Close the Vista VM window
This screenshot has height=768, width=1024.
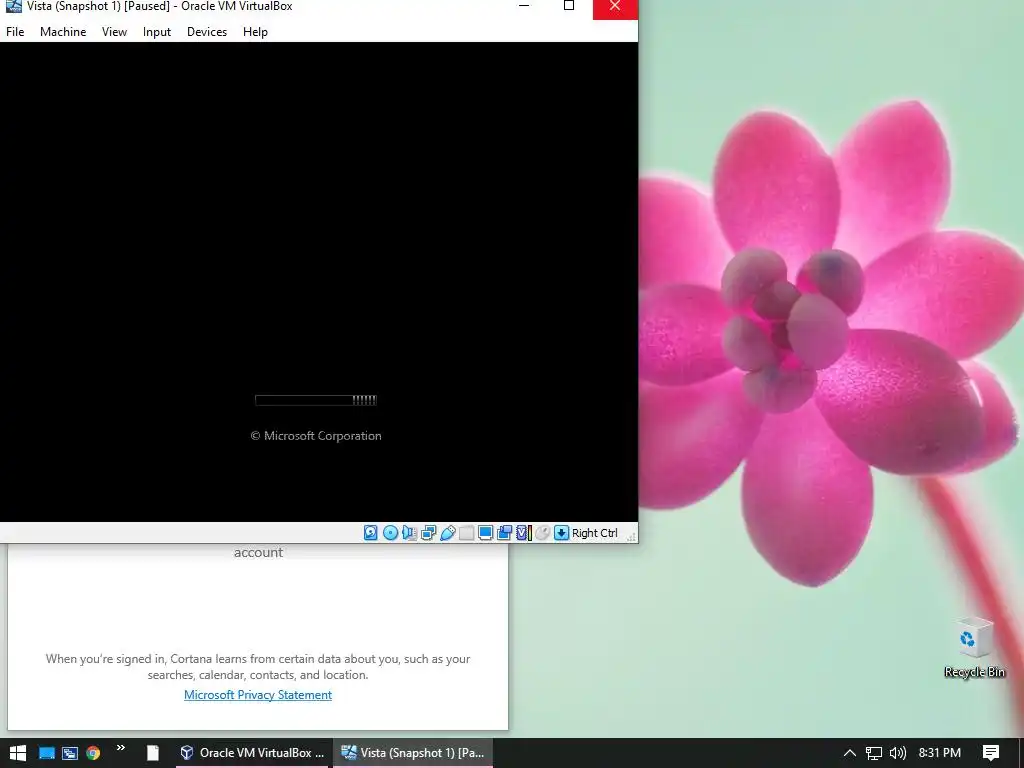[615, 8]
